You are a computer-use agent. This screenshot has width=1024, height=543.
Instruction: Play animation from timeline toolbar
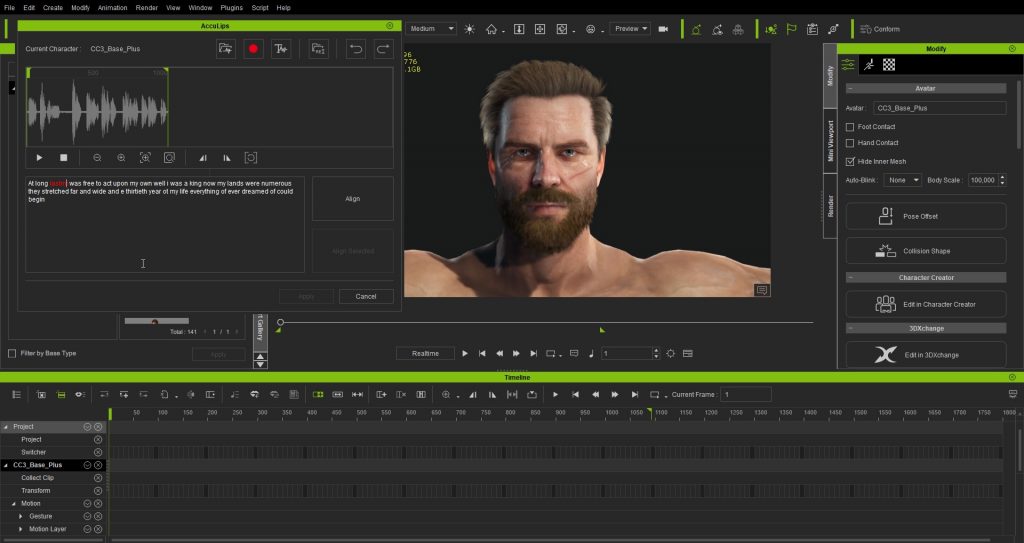[555, 395]
